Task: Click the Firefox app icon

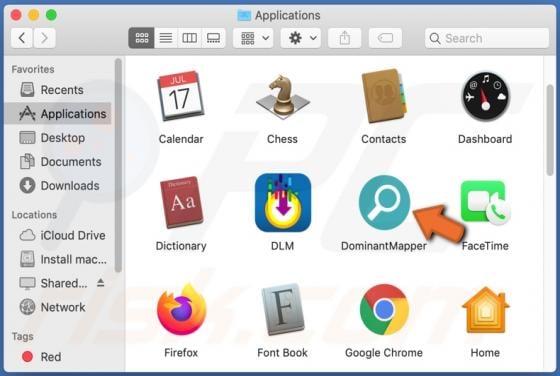Action: tap(181, 309)
